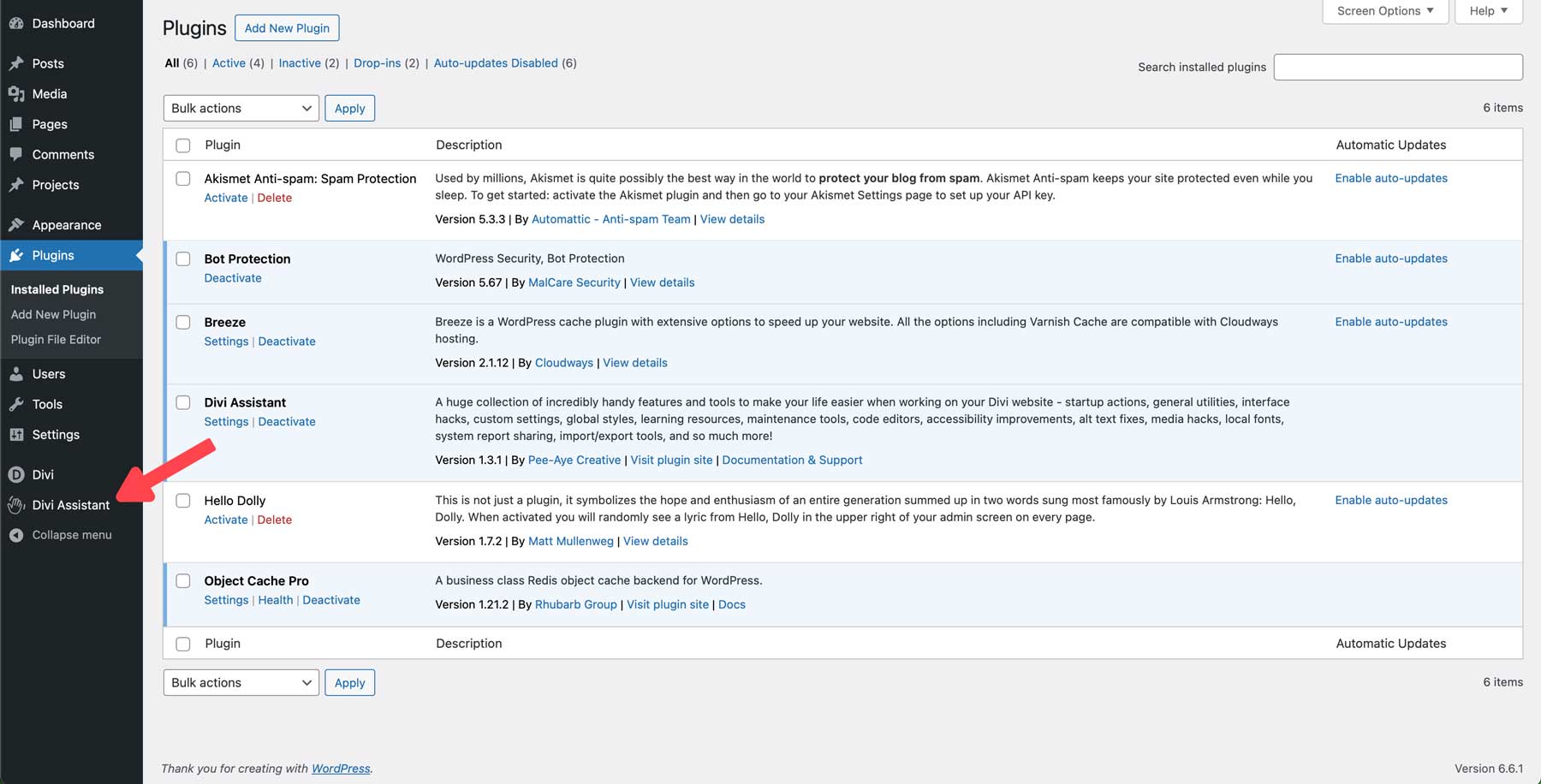Image resolution: width=1541 pixels, height=784 pixels.
Task: Check the Akismet Anti-spam plugin checkbox
Action: coord(182,178)
